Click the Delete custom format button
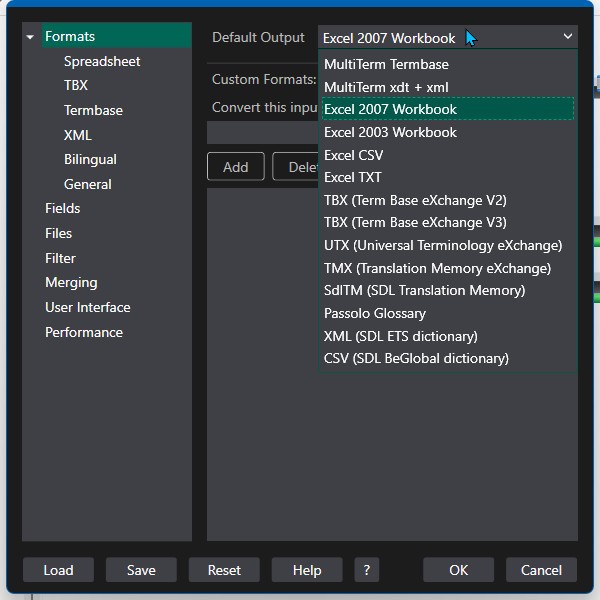The height and width of the screenshot is (600, 600). coord(295,166)
